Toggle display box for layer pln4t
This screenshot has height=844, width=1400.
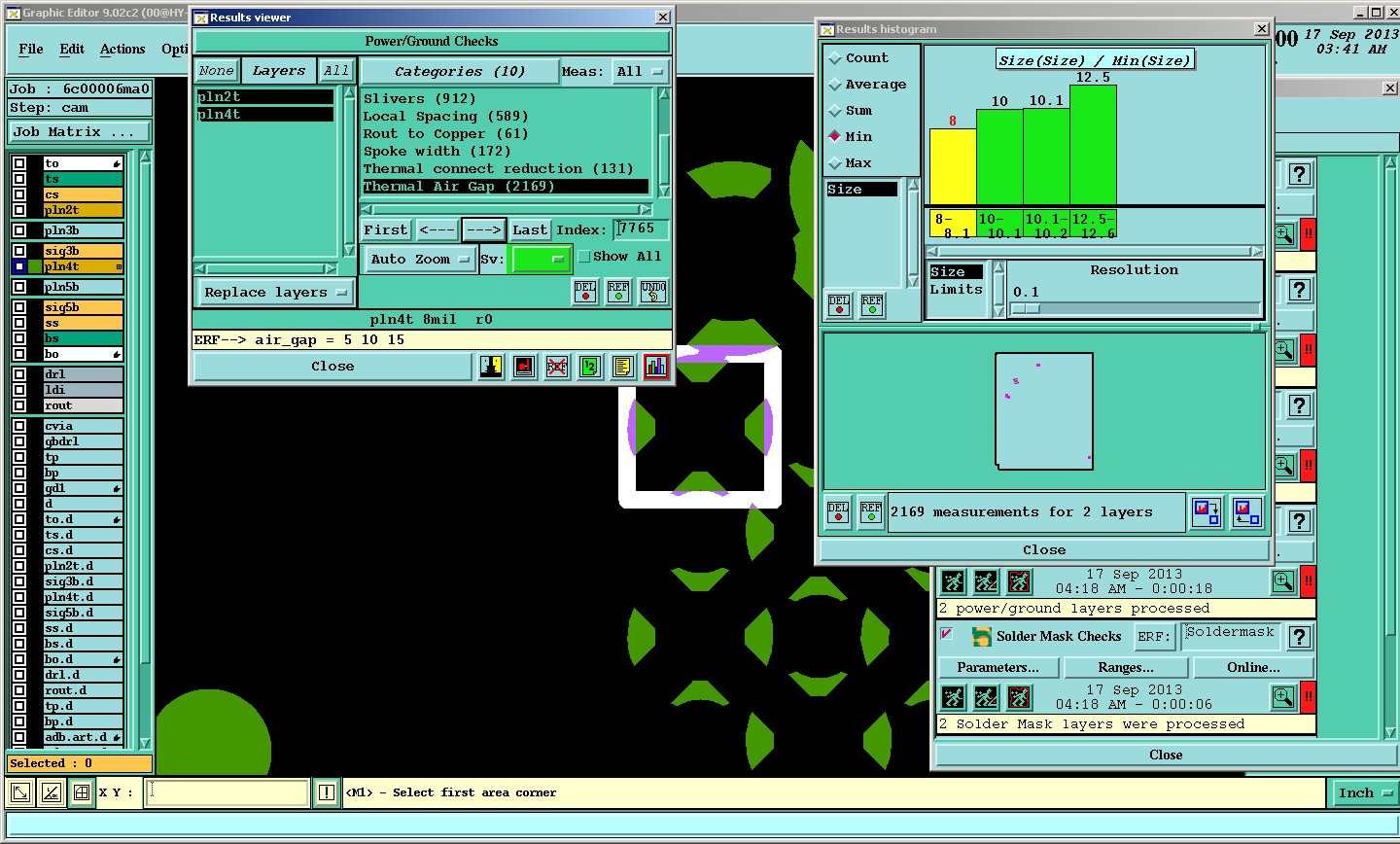(x=19, y=266)
